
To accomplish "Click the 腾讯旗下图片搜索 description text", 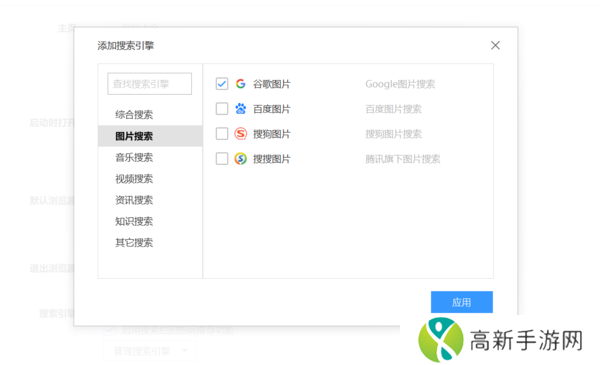I will 403,158.
